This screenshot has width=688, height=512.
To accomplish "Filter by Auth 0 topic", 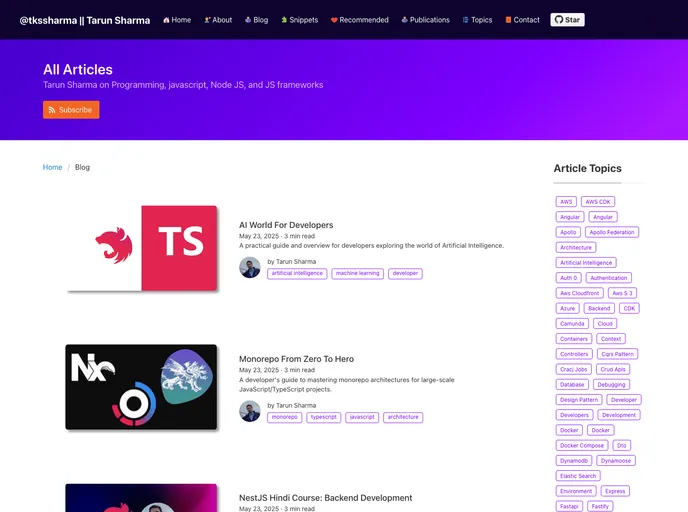I will click(568, 278).
